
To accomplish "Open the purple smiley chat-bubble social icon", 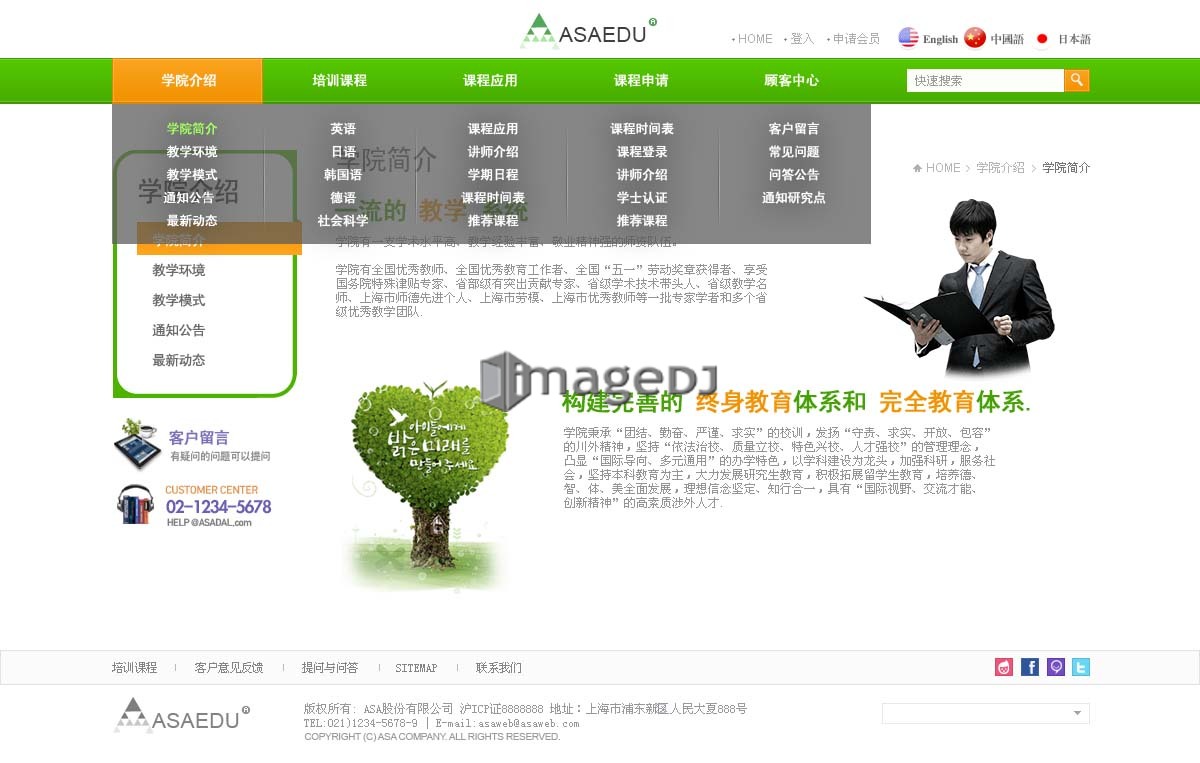I will coord(1056,667).
